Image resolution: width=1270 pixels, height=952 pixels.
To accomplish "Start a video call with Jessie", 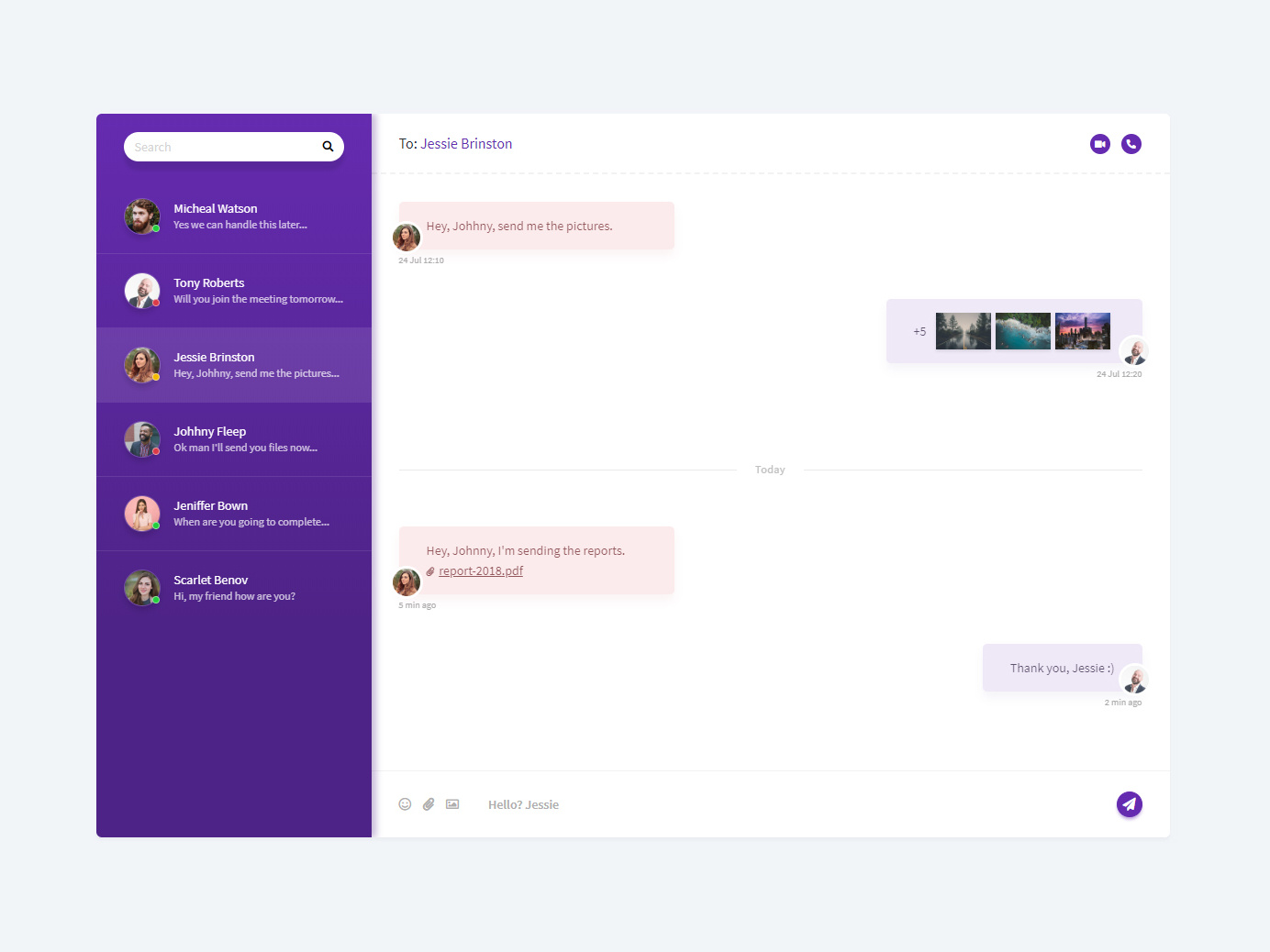I will (1099, 144).
